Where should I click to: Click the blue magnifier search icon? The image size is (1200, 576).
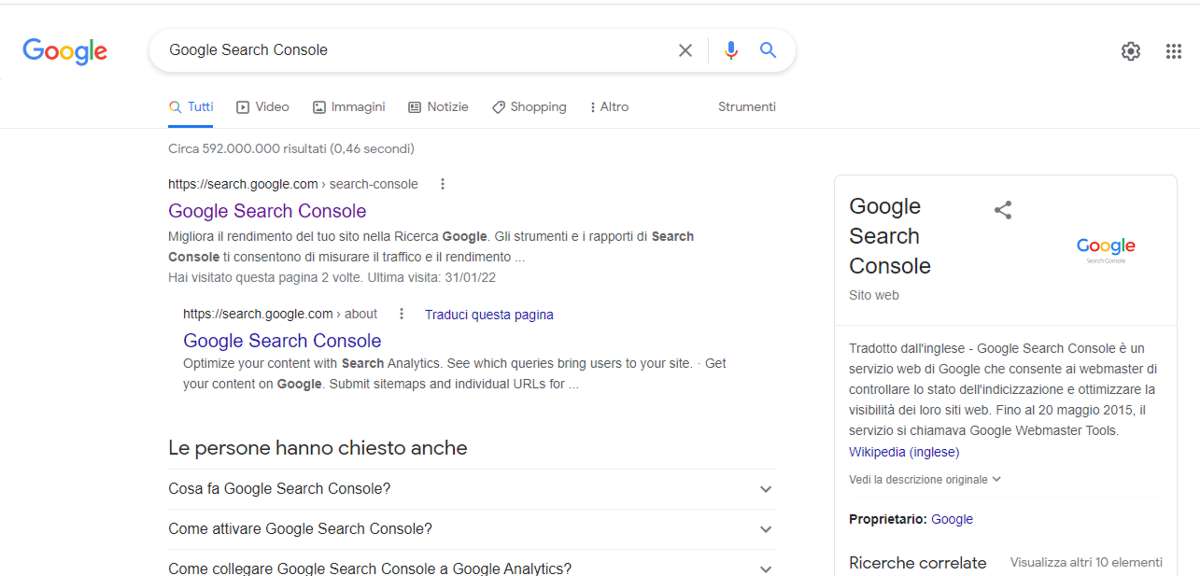pos(768,50)
